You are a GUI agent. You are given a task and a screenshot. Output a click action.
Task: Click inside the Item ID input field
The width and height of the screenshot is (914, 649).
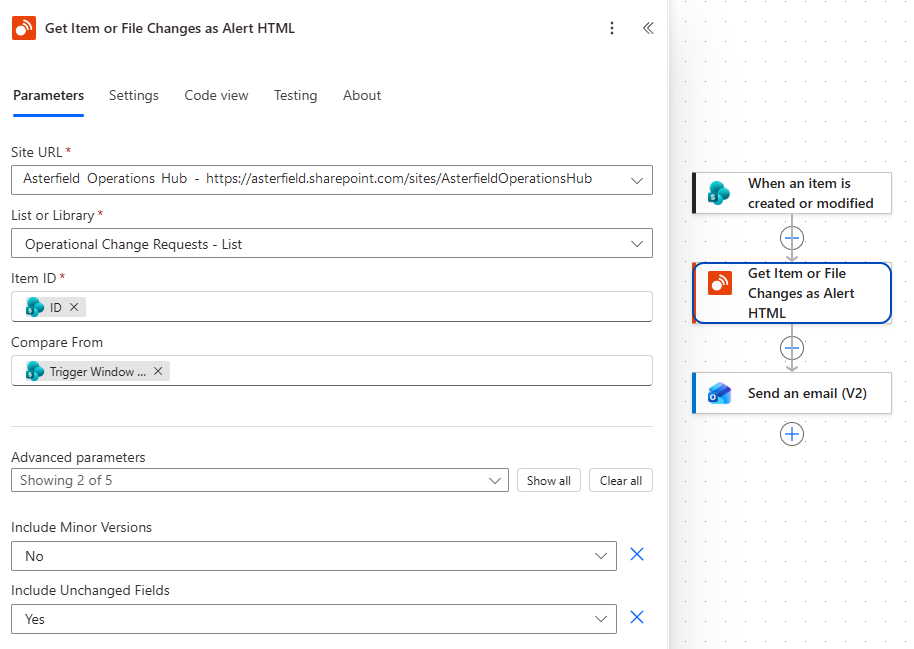click(x=332, y=307)
